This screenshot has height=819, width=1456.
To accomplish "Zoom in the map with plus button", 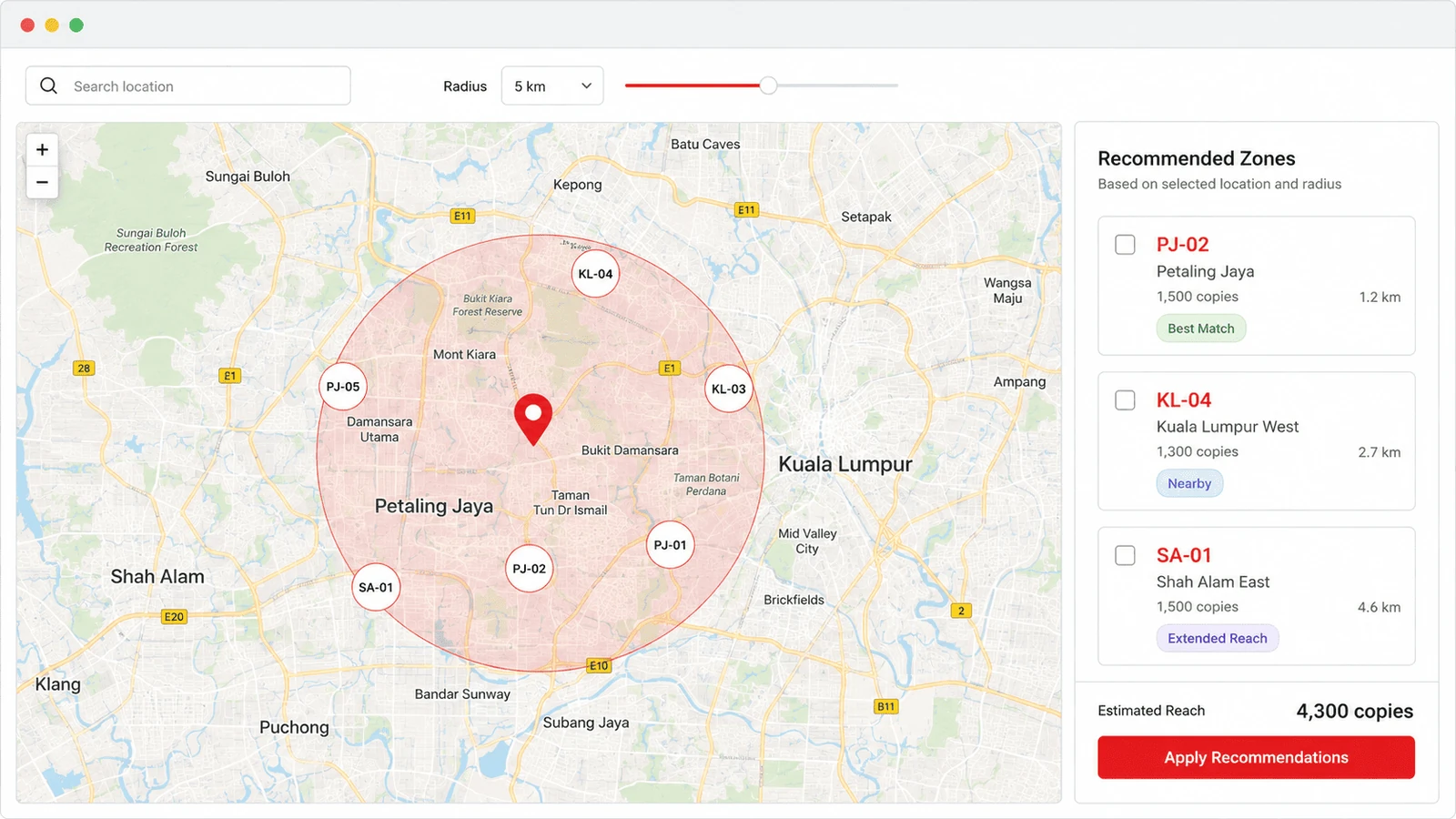I will click(42, 150).
